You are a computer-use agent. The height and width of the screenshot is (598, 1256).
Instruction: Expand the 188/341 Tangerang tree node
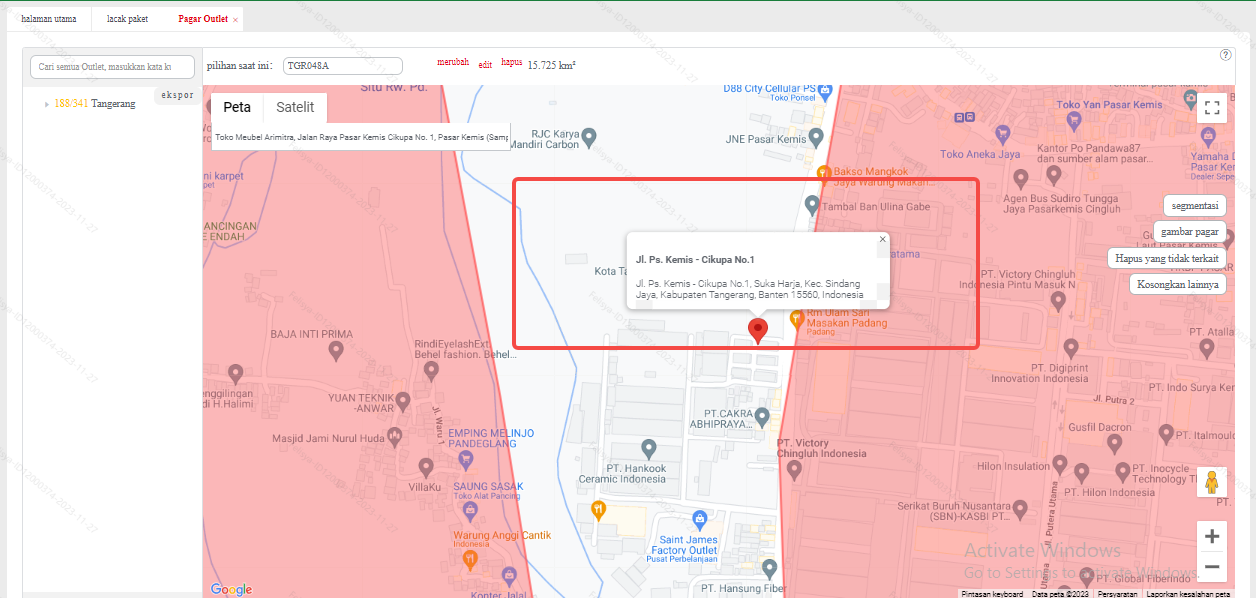[46, 104]
